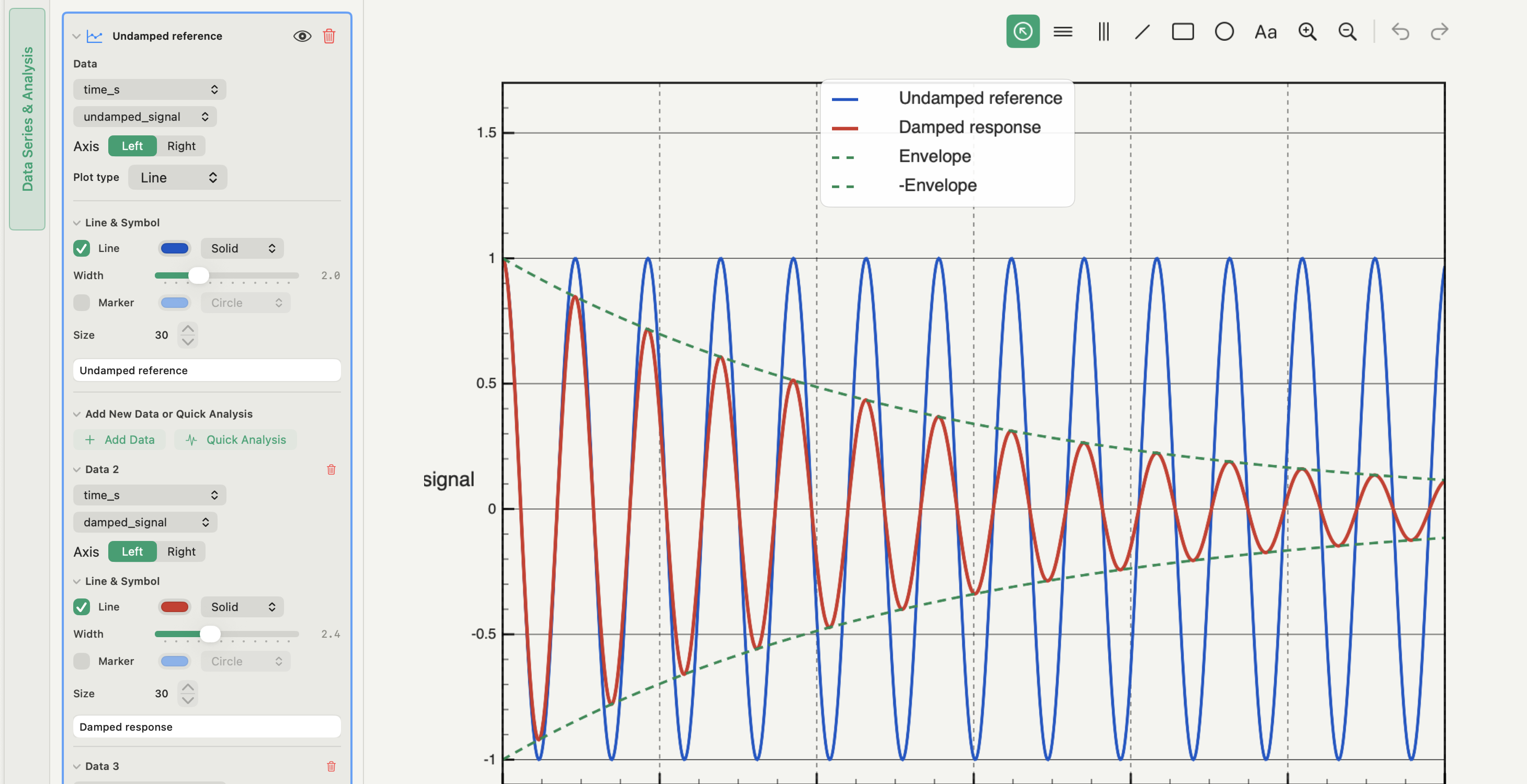Select Left axis for Data 2
Image resolution: width=1527 pixels, height=784 pixels.
[132, 552]
